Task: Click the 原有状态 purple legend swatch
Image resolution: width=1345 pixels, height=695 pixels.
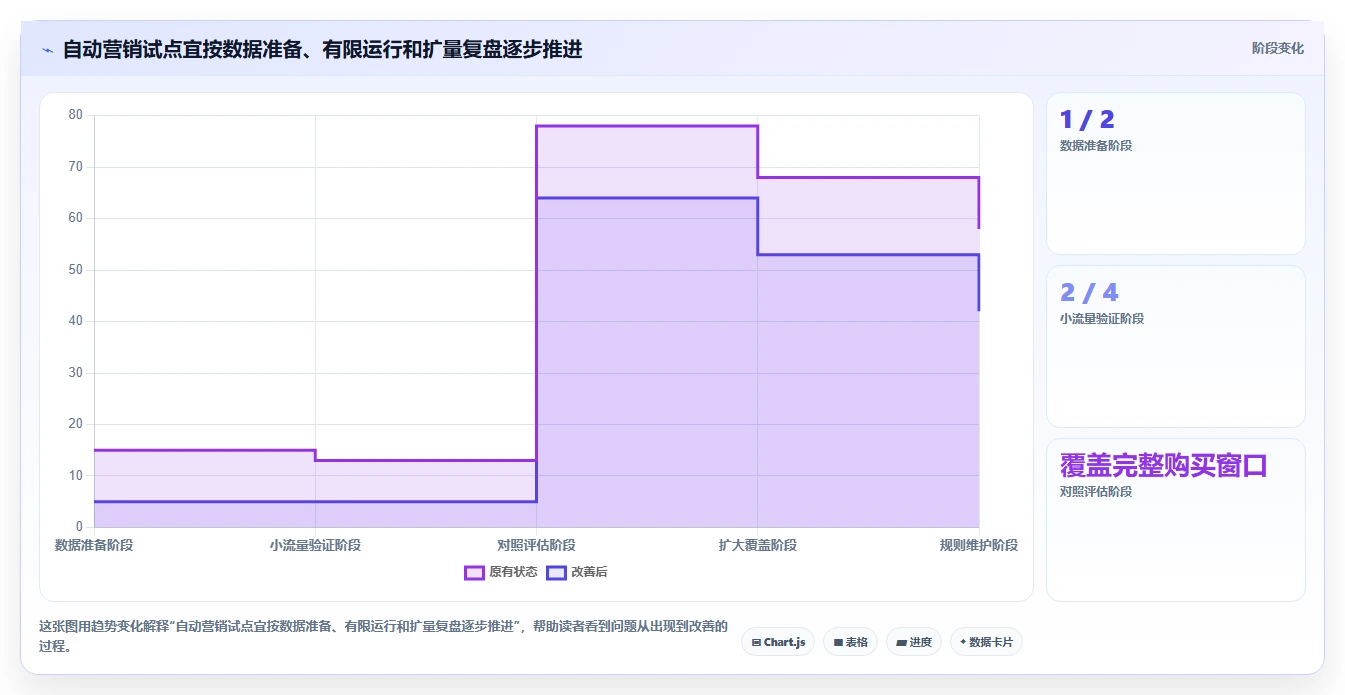Action: click(x=474, y=572)
